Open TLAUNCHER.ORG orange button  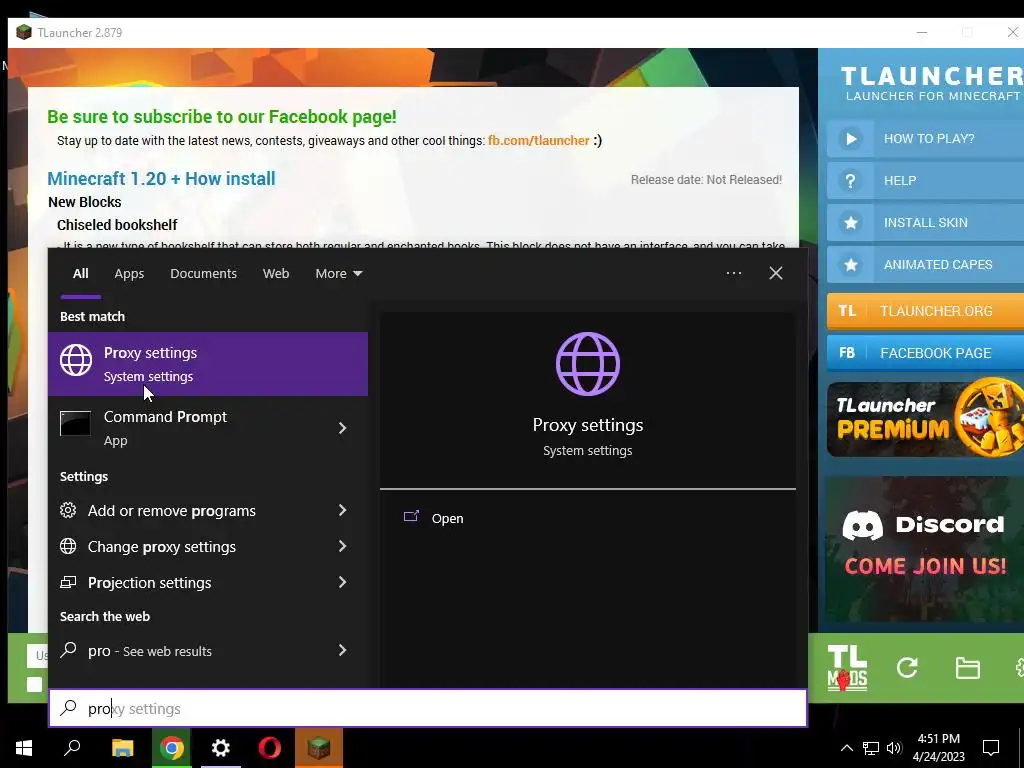click(x=925, y=311)
